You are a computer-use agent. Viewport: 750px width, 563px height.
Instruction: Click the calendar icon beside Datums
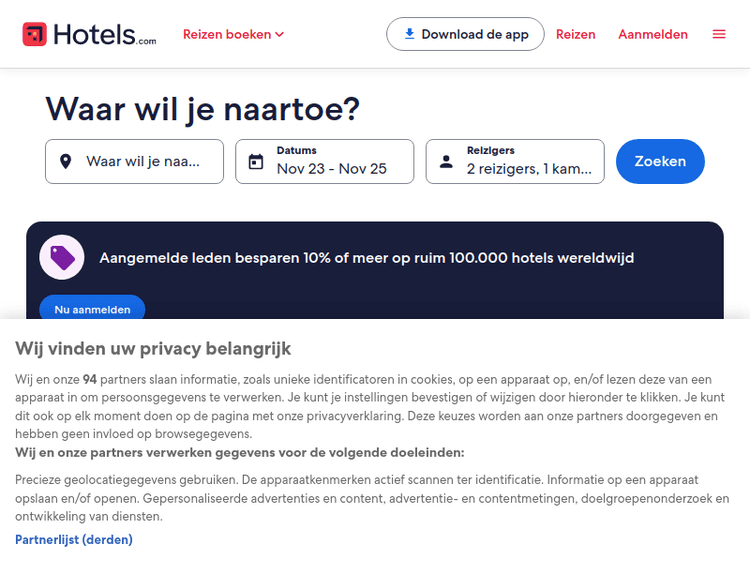(256, 161)
